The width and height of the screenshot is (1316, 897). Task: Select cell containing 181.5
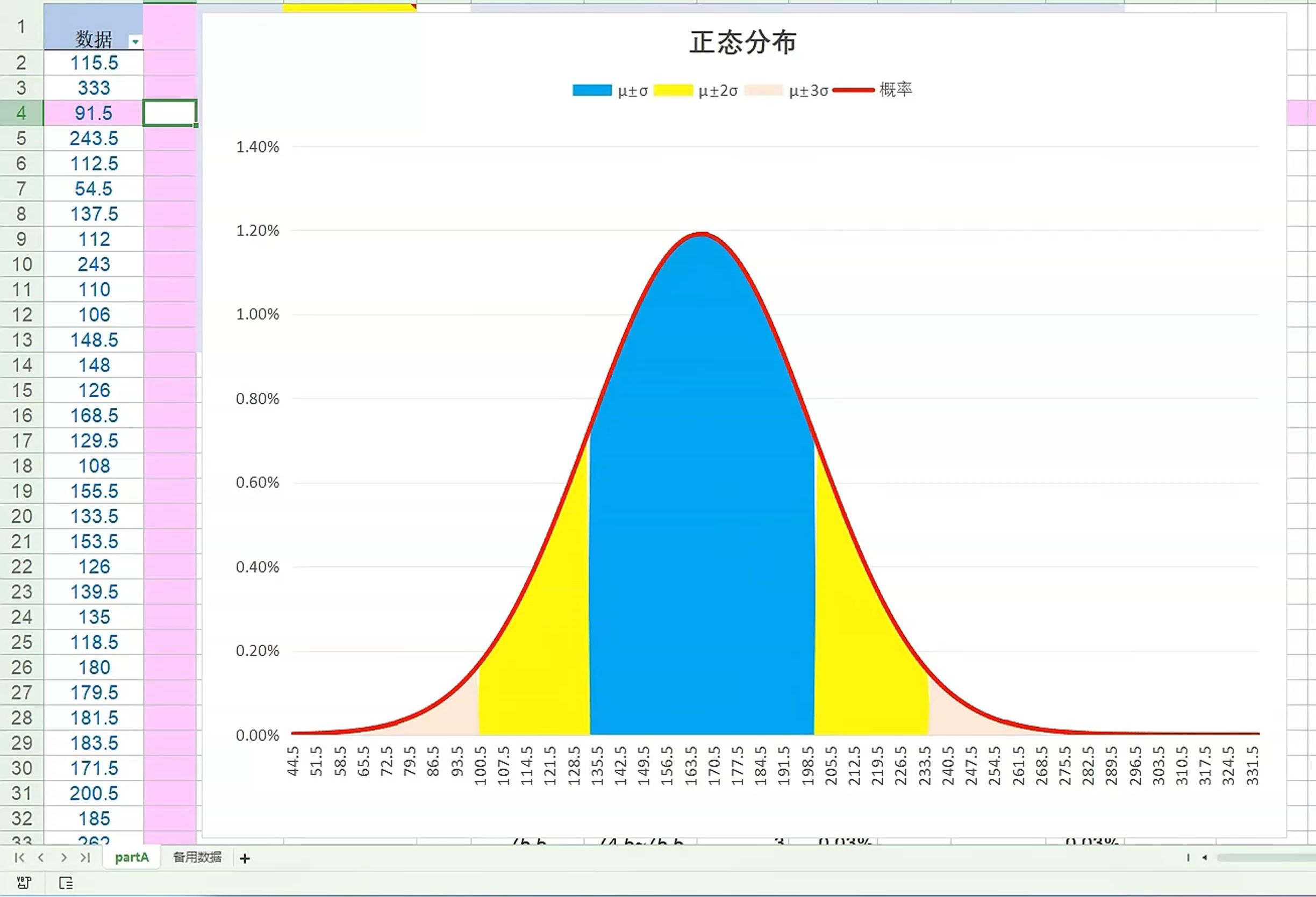94,718
